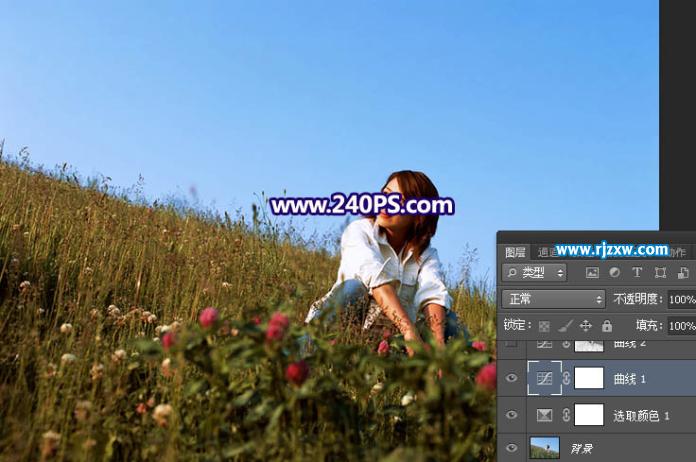Filter layers by smart object type
The width and height of the screenshot is (696, 462).
pos(683,272)
